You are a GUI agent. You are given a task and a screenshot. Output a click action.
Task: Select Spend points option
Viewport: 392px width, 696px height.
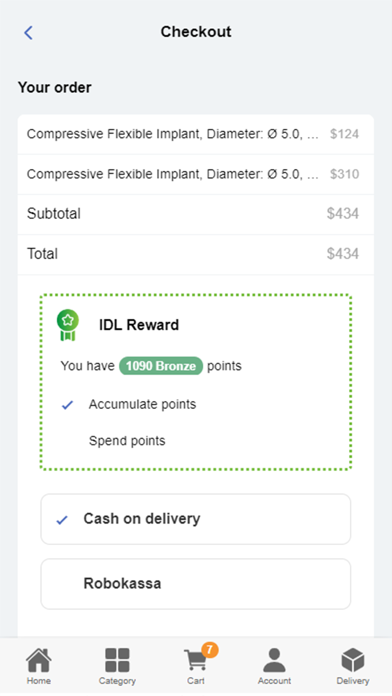click(127, 441)
